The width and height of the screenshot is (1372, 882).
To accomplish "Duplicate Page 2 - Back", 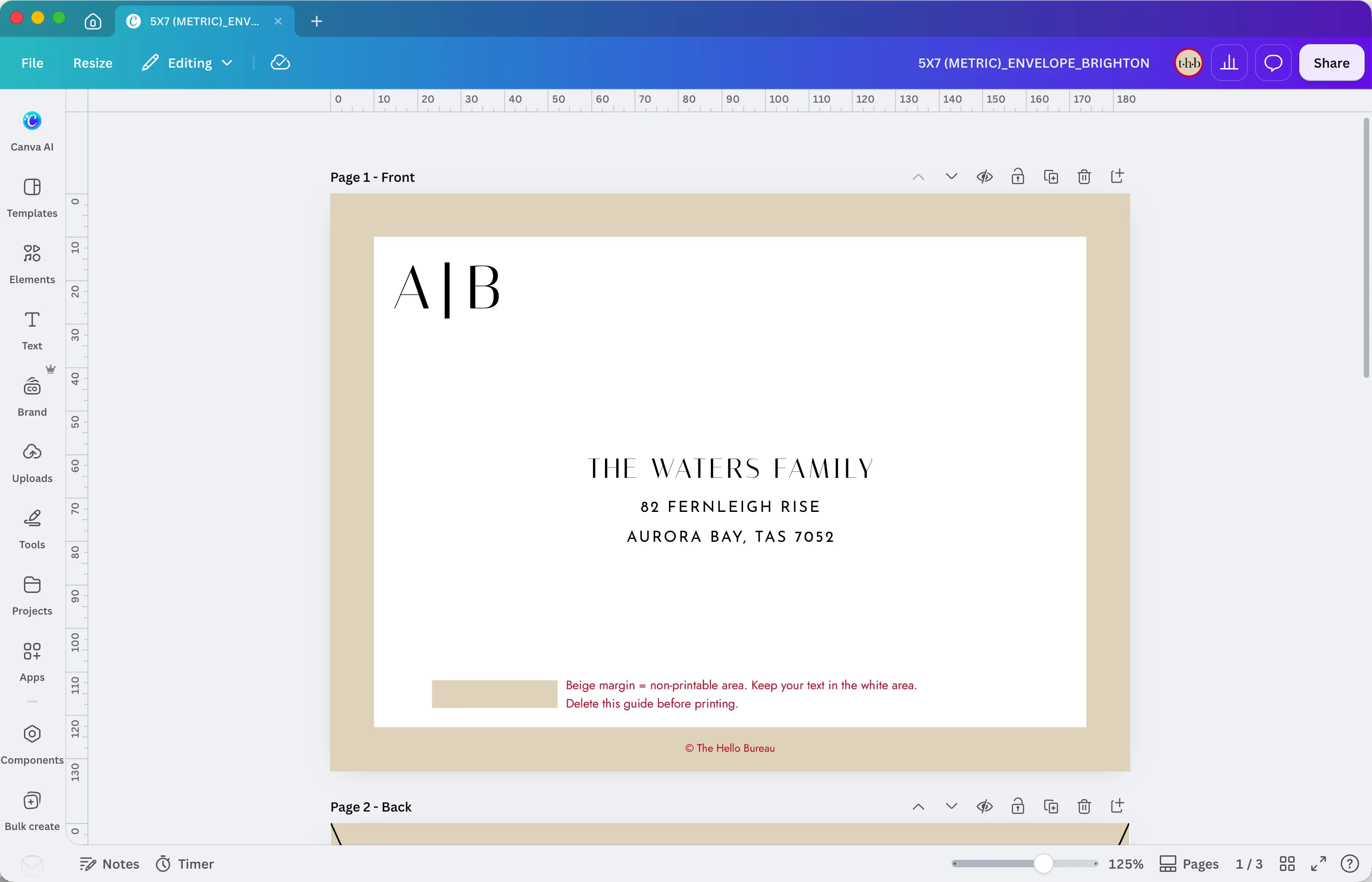I will coord(1051,807).
